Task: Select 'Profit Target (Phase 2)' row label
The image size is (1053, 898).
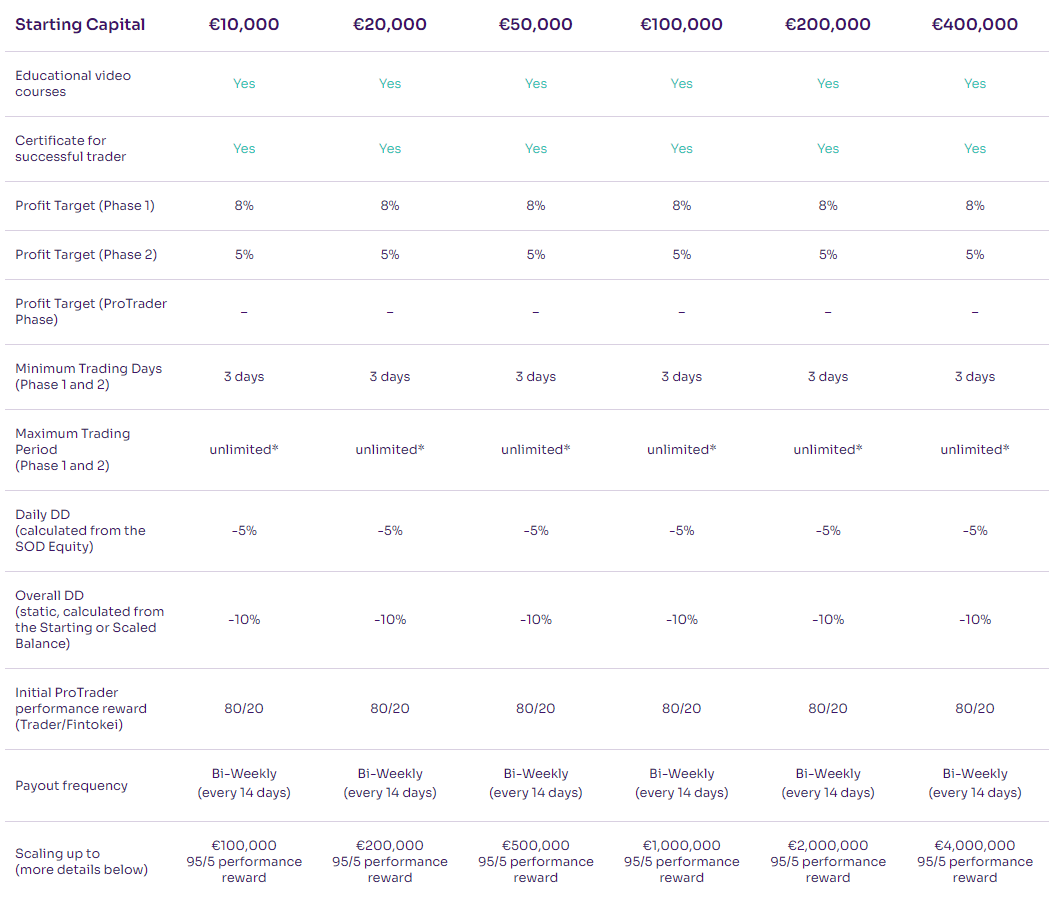Action: coord(86,255)
